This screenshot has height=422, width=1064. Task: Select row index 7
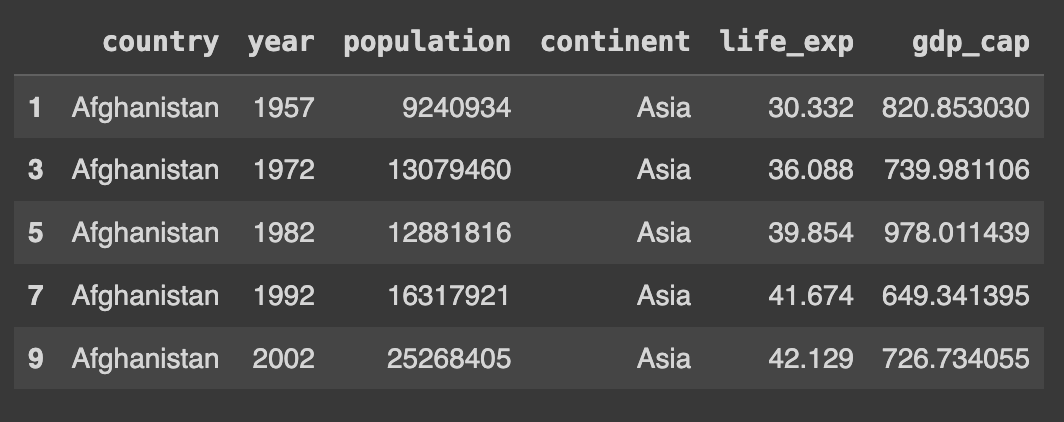click(35, 296)
